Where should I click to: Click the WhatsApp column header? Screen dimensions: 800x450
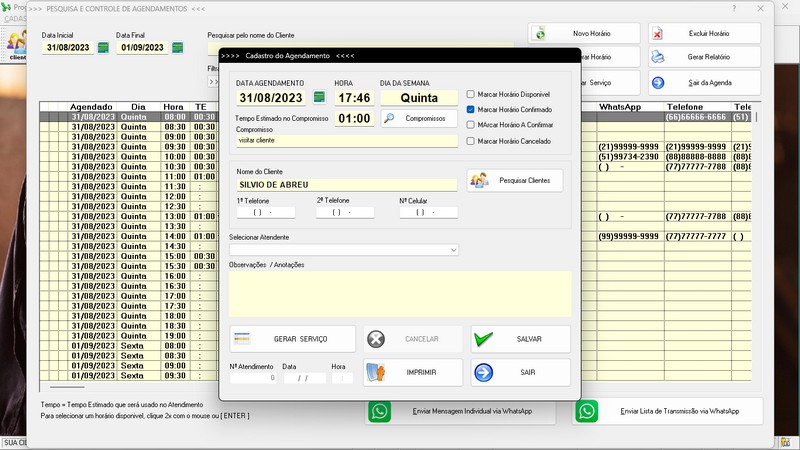pos(620,107)
